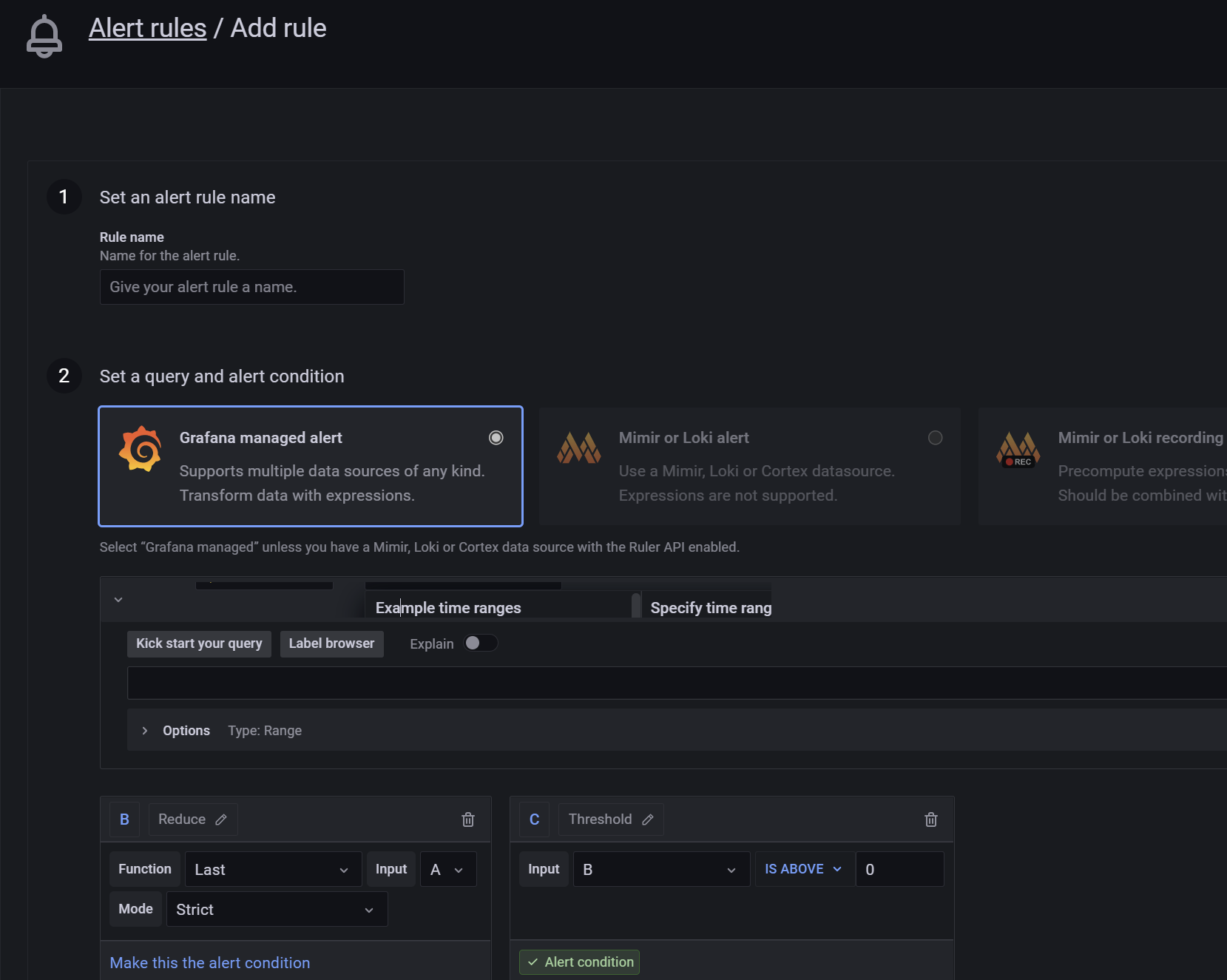Select the Grafana managed alert radio button
The image size is (1227, 980).
pos(496,437)
